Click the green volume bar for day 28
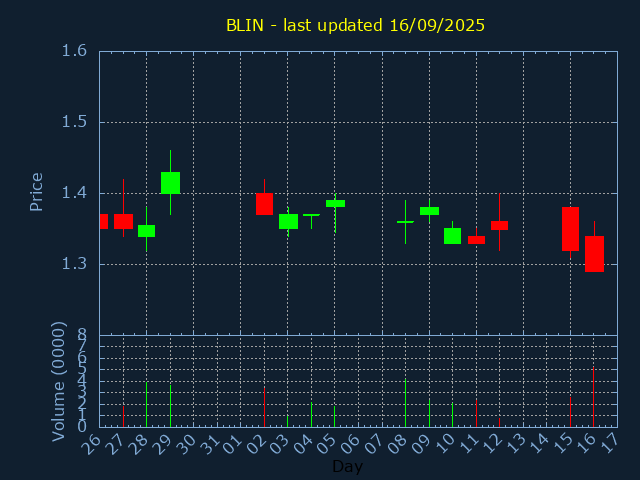 click(147, 404)
